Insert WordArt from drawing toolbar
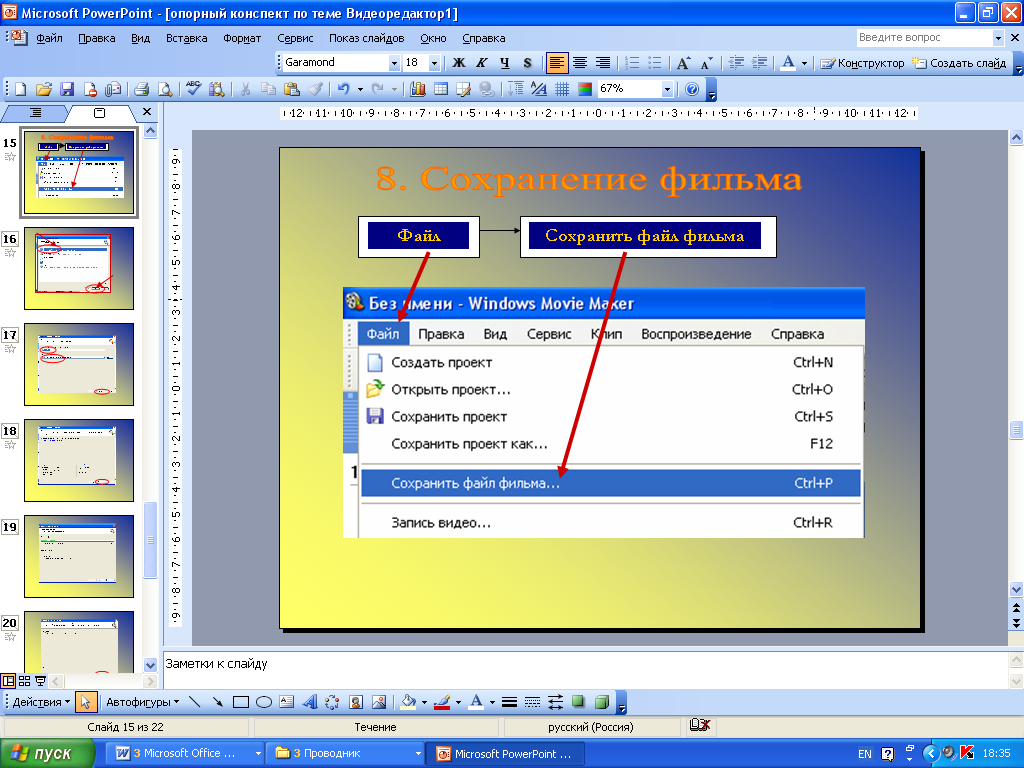 [310, 702]
